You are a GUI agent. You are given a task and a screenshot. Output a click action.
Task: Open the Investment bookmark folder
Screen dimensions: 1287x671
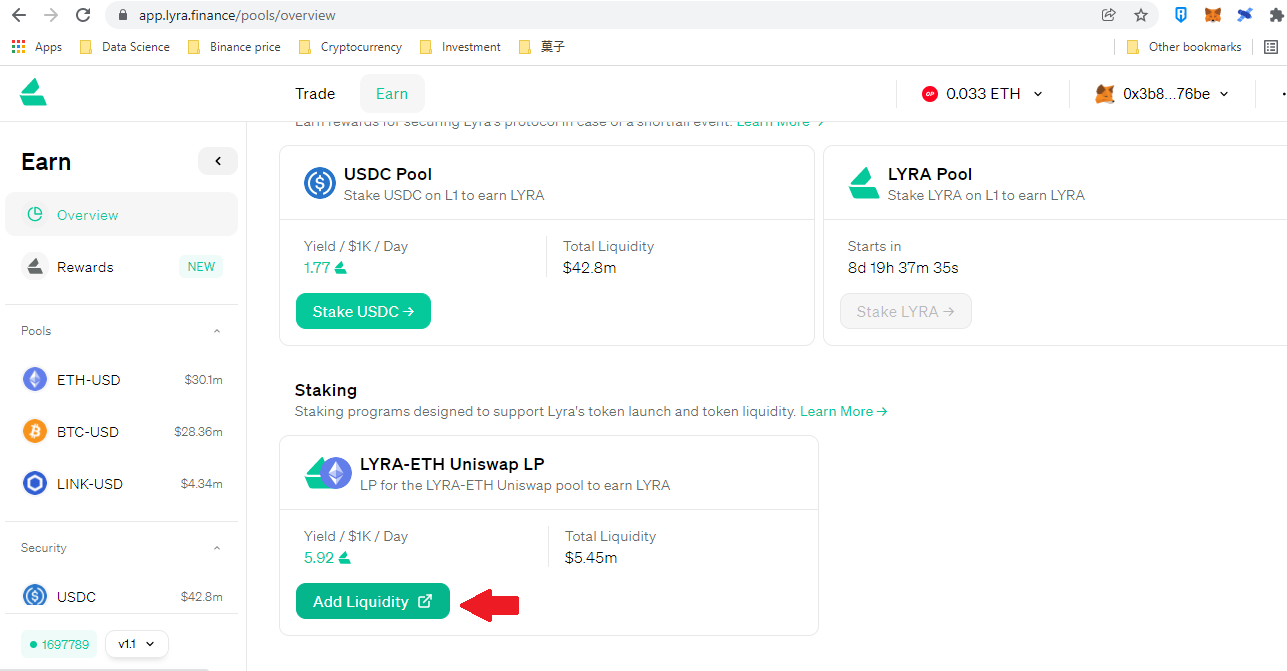coord(460,47)
